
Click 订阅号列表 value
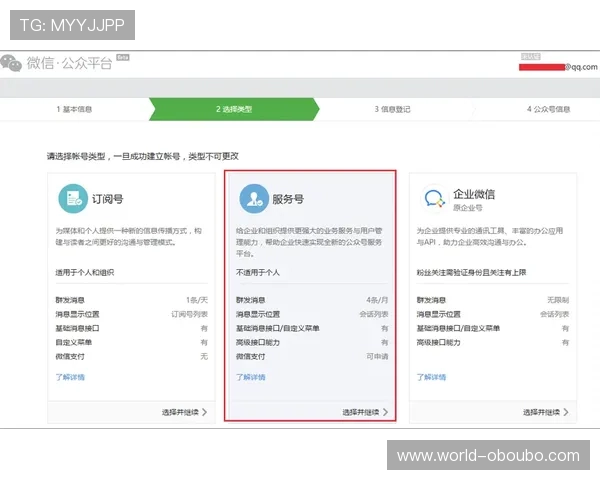coord(189,314)
